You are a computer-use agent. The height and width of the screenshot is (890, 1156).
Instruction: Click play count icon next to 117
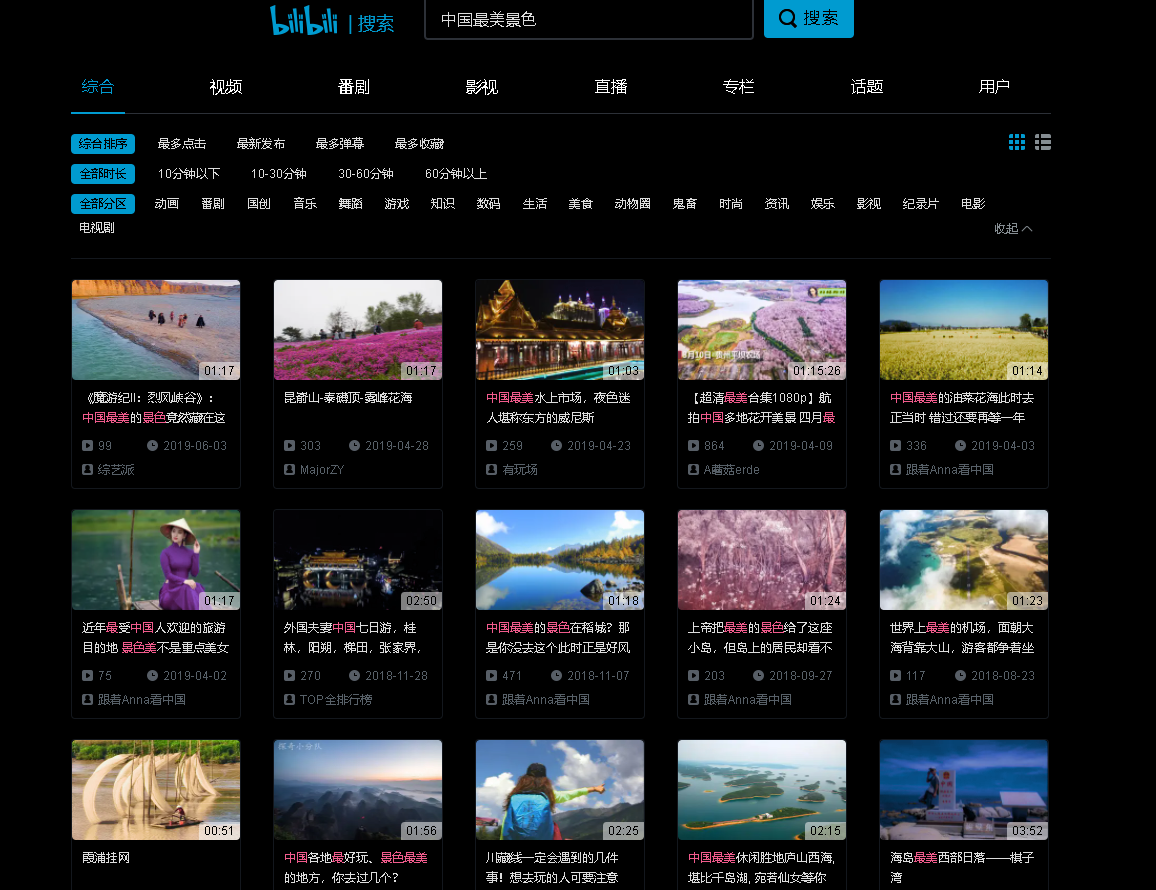[x=895, y=676]
